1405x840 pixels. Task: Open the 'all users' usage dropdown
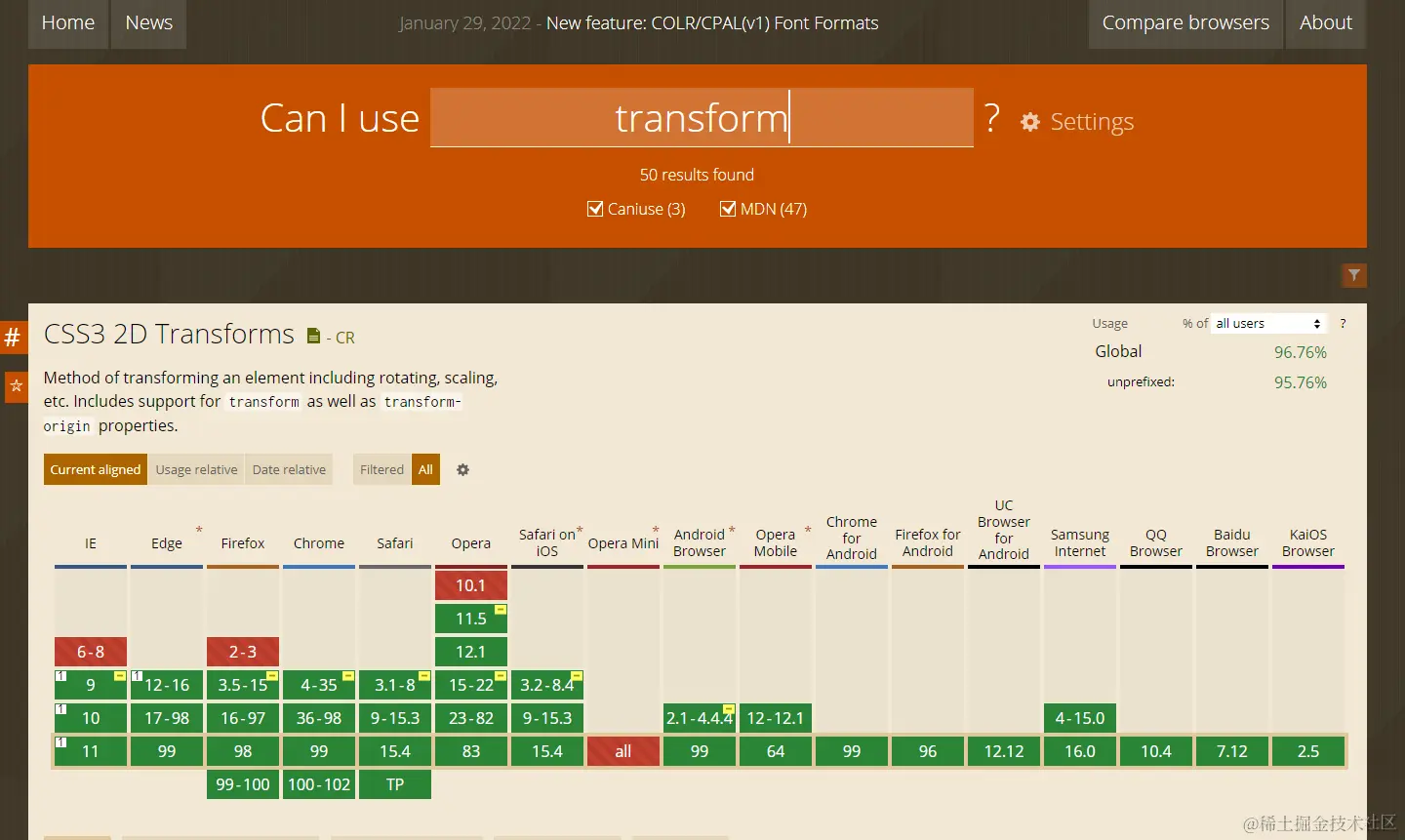click(1268, 323)
